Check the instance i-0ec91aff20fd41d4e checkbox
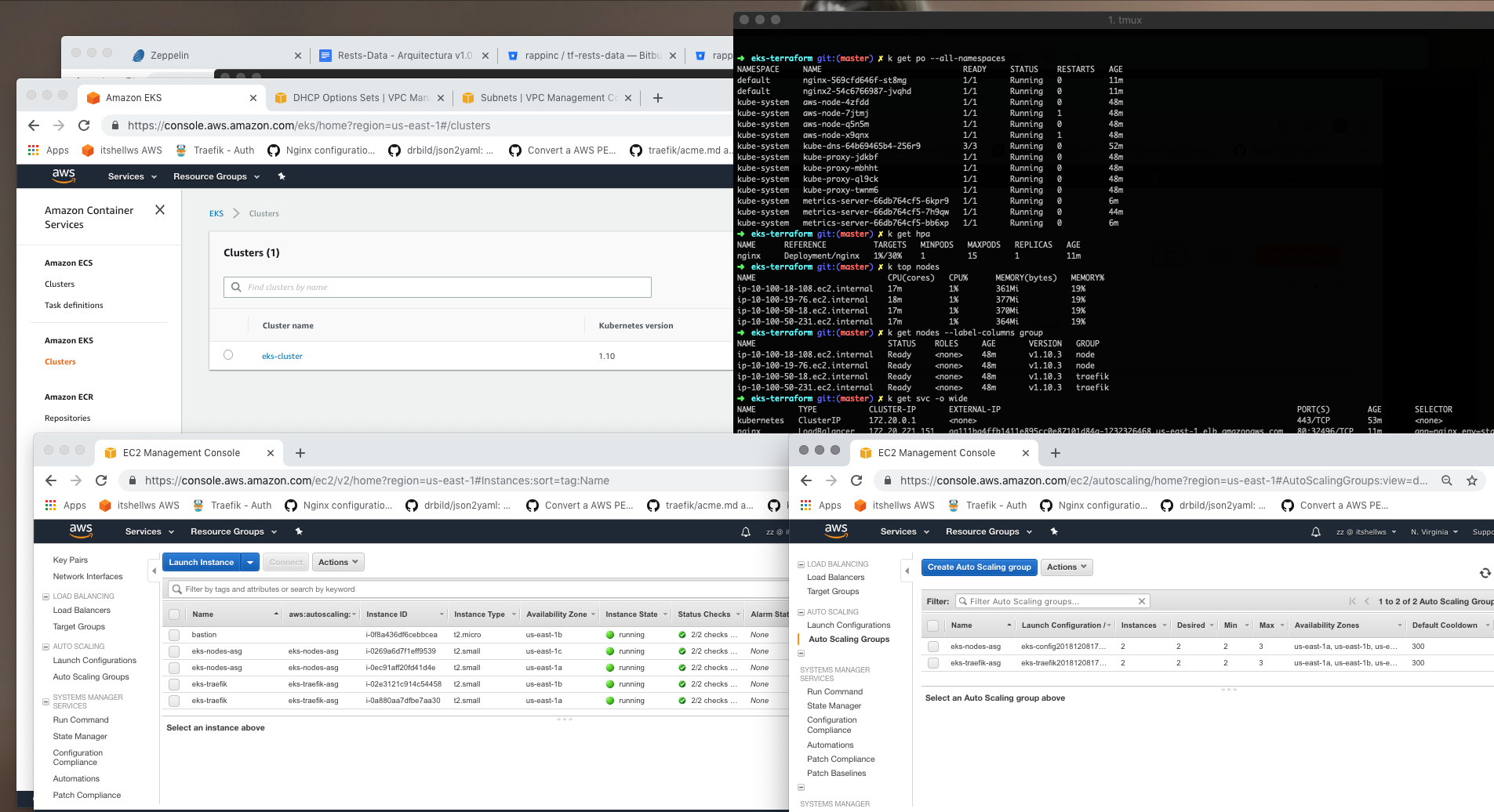The width and height of the screenshot is (1494, 812). (174, 668)
